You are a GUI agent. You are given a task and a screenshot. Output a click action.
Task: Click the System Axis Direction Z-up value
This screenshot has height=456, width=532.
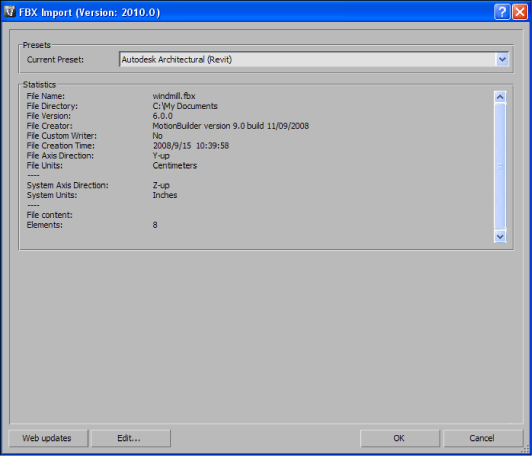pyautogui.click(x=161, y=185)
